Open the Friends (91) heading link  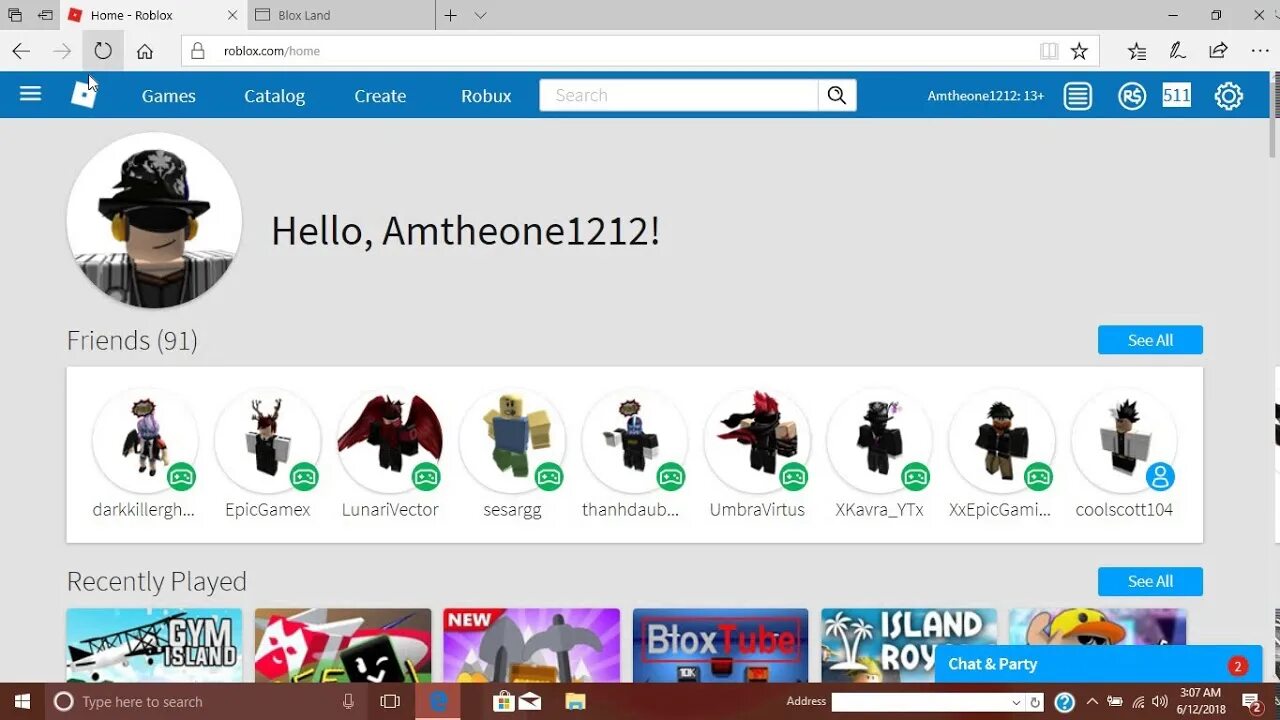(132, 341)
